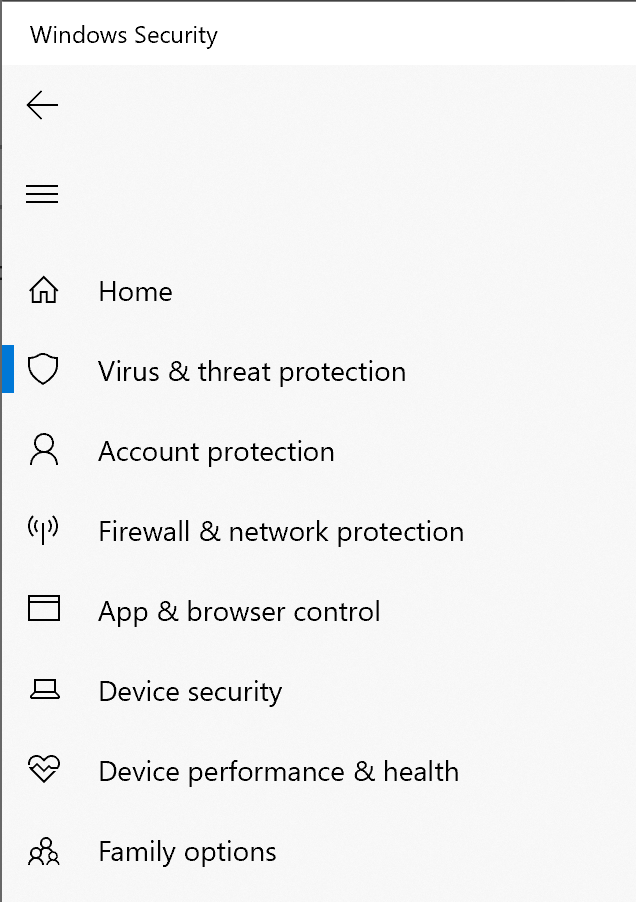The width and height of the screenshot is (636, 902).
Task: Open the hamburger navigation menu
Action: tap(42, 194)
